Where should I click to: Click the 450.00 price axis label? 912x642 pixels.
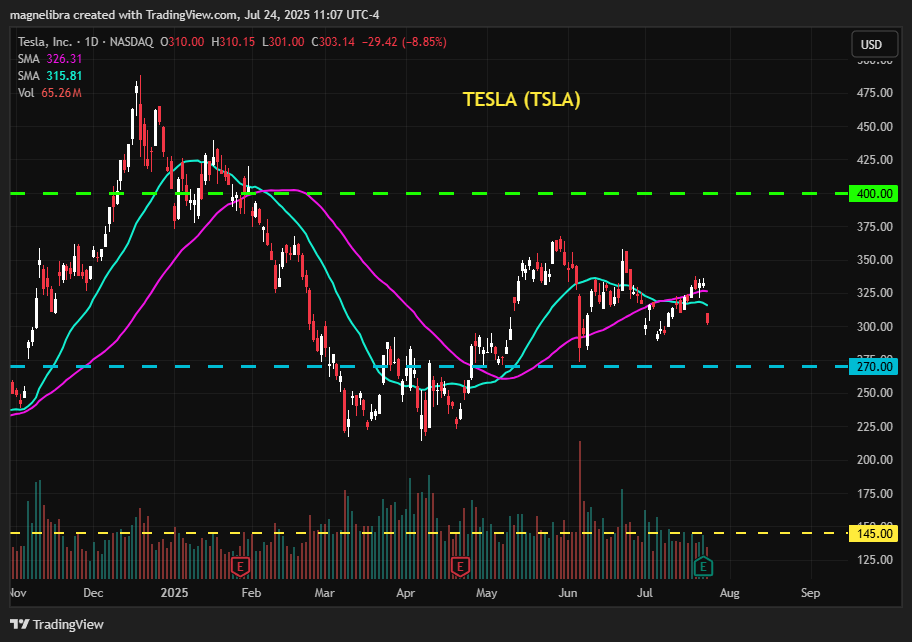click(874, 126)
